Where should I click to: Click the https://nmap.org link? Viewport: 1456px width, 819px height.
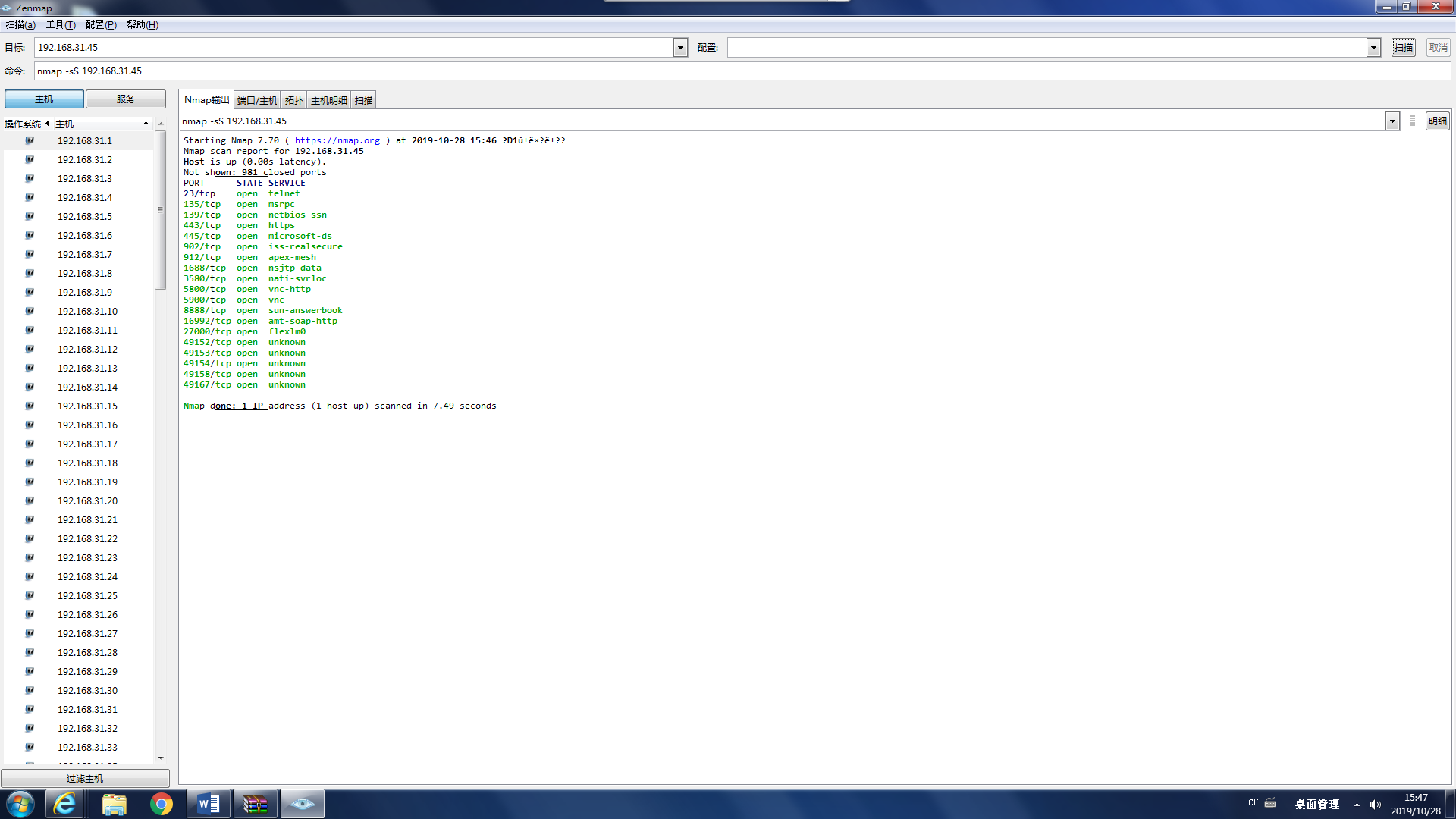(x=337, y=140)
